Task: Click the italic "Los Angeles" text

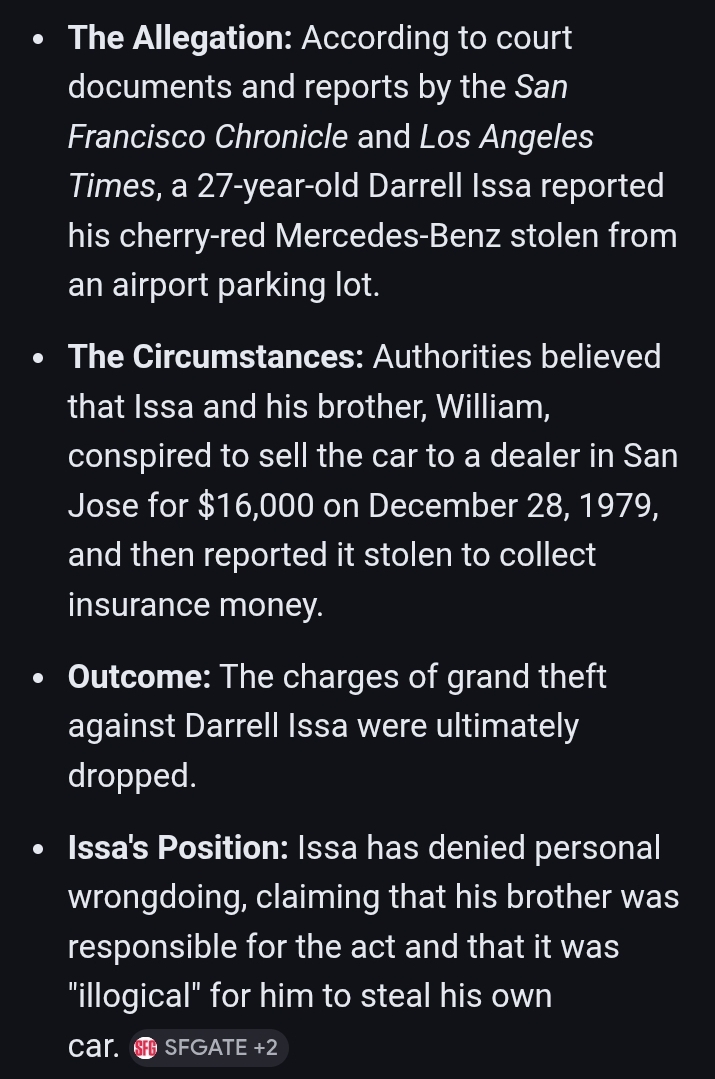Action: [506, 137]
